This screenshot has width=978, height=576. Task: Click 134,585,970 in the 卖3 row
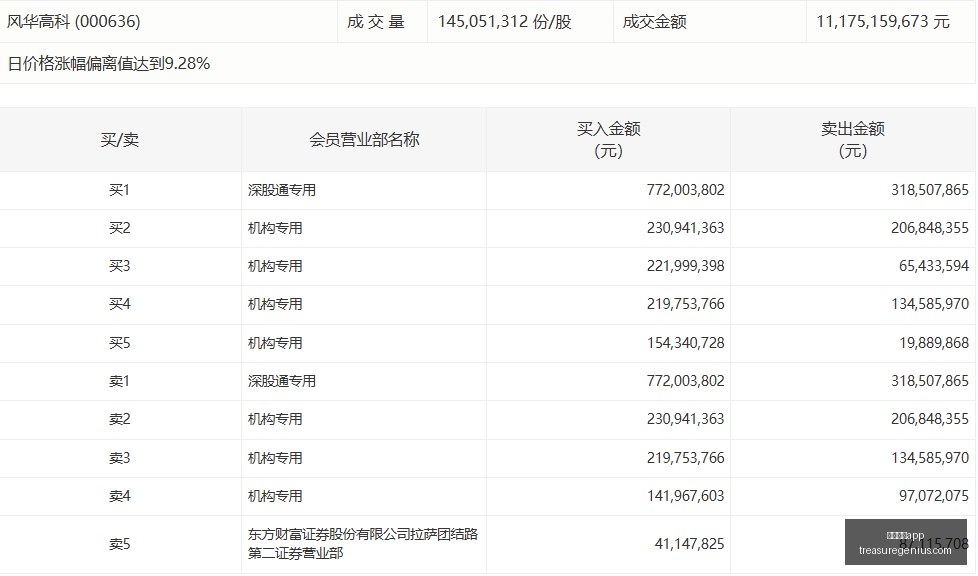(x=930, y=458)
